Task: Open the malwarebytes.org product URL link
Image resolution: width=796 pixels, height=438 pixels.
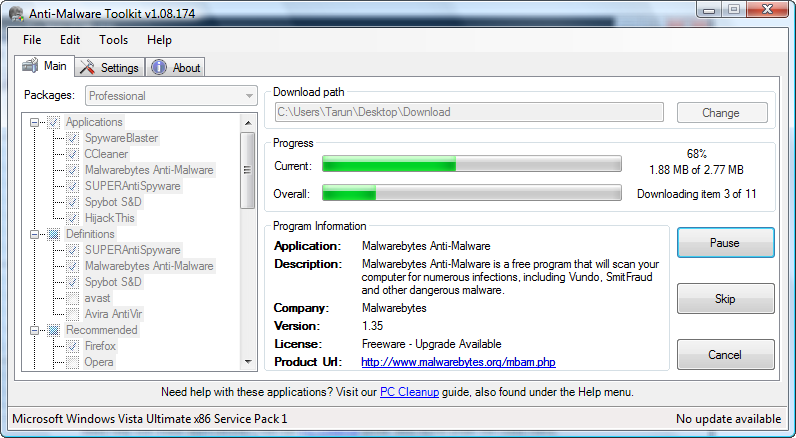Action: pyautogui.click(x=458, y=362)
